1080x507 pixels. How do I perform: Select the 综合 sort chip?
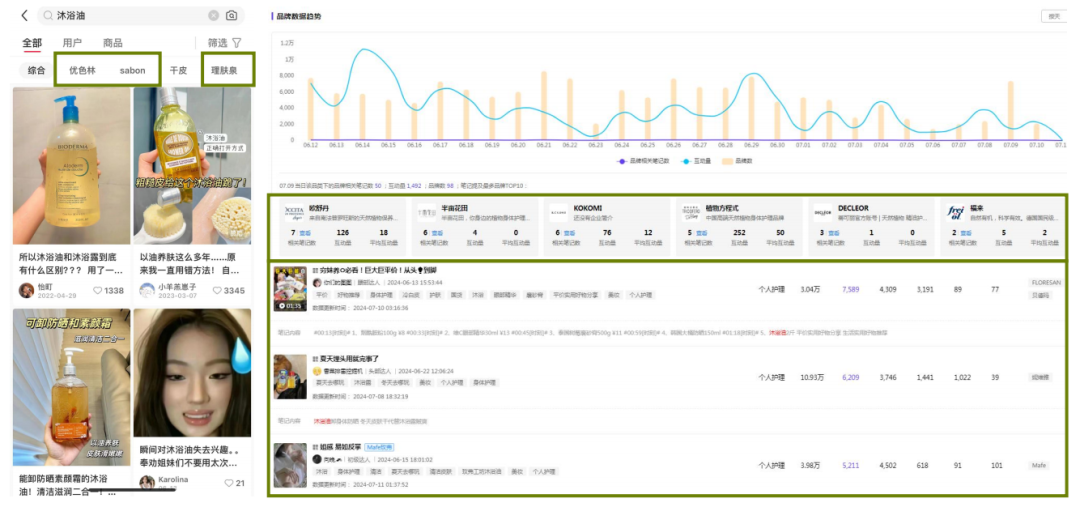coord(37,70)
